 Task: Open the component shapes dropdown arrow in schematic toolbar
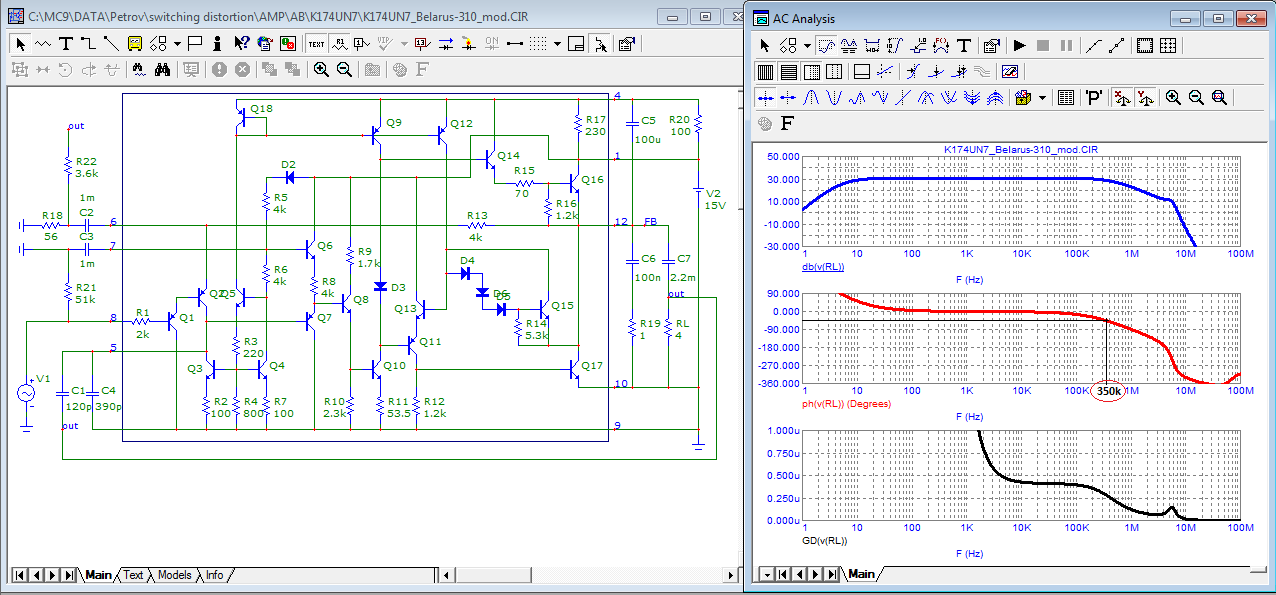pyautogui.click(x=177, y=44)
